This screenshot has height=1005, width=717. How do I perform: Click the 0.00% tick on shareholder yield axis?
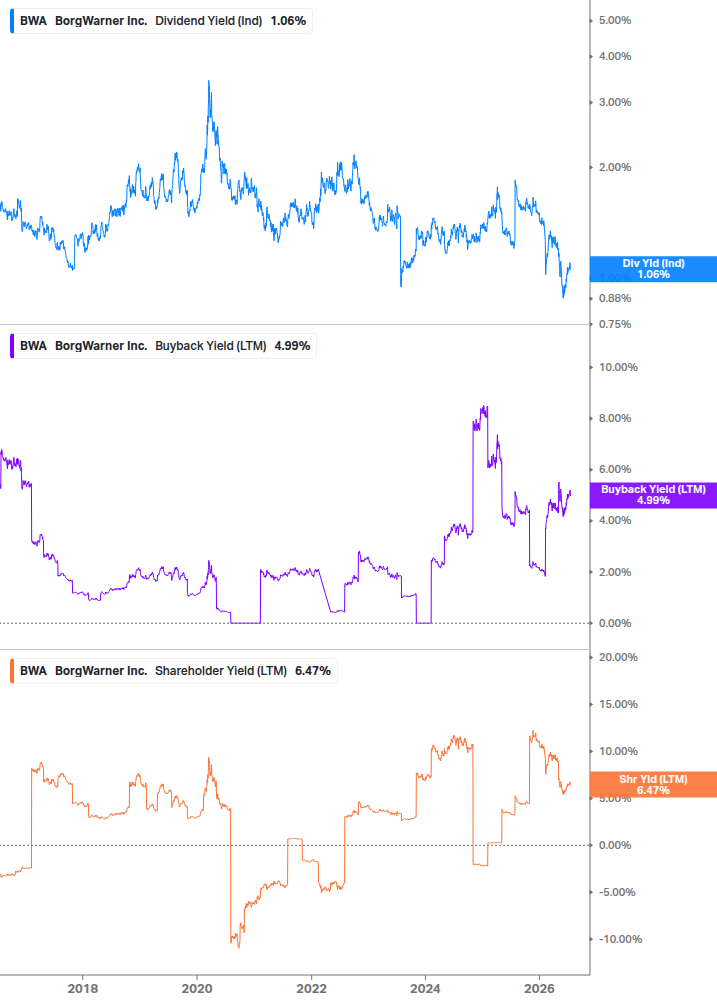coord(614,845)
